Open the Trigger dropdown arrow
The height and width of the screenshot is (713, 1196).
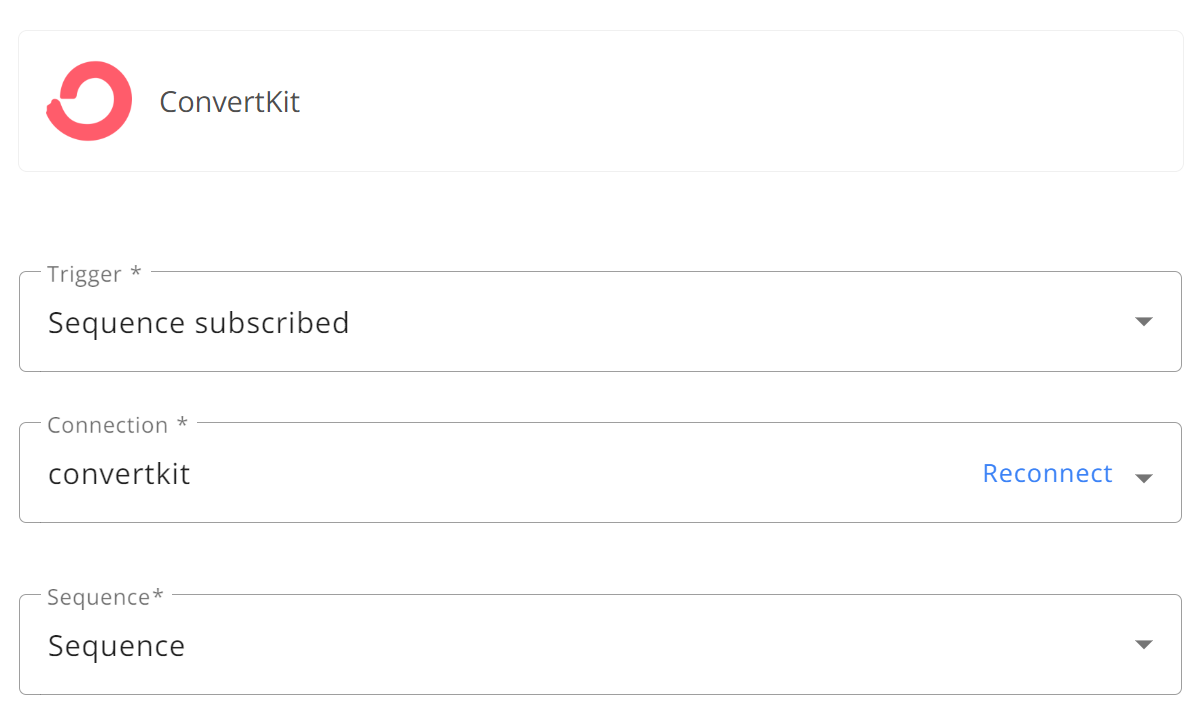point(1143,321)
